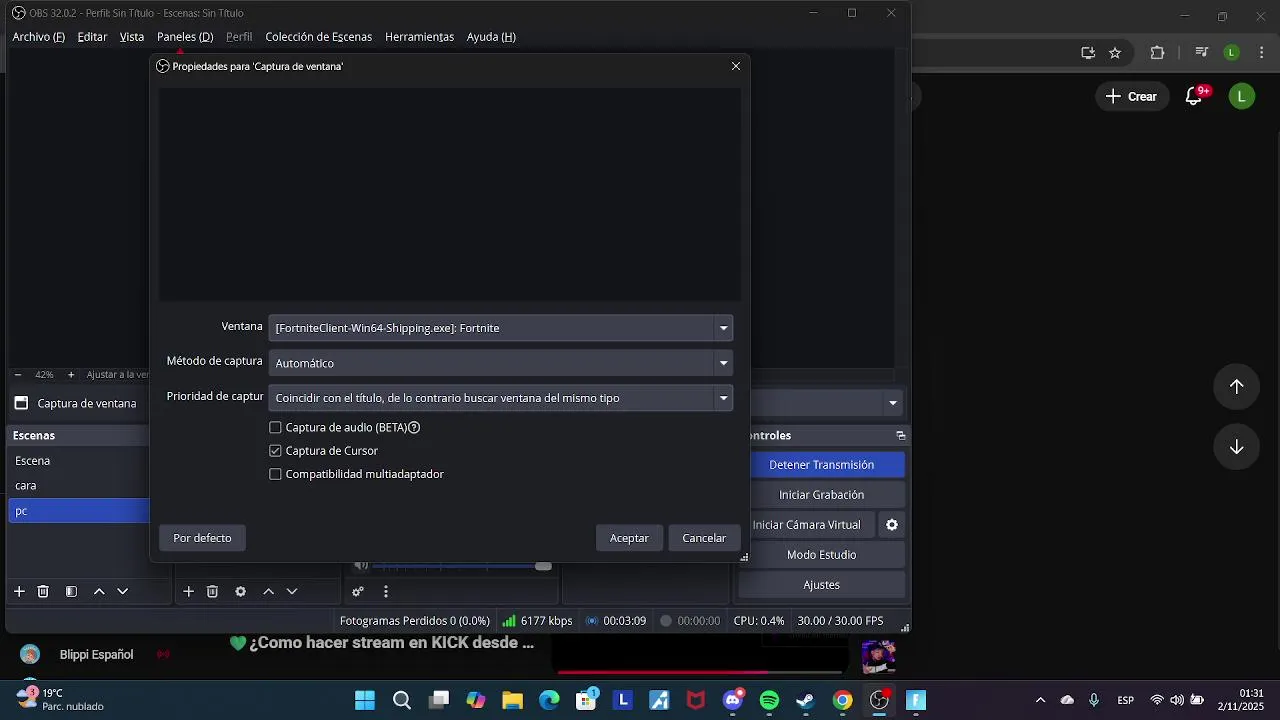This screenshot has height=720, width=1280.
Task: Enable Captura de audio (BETA) checkbox
Action: [275, 427]
